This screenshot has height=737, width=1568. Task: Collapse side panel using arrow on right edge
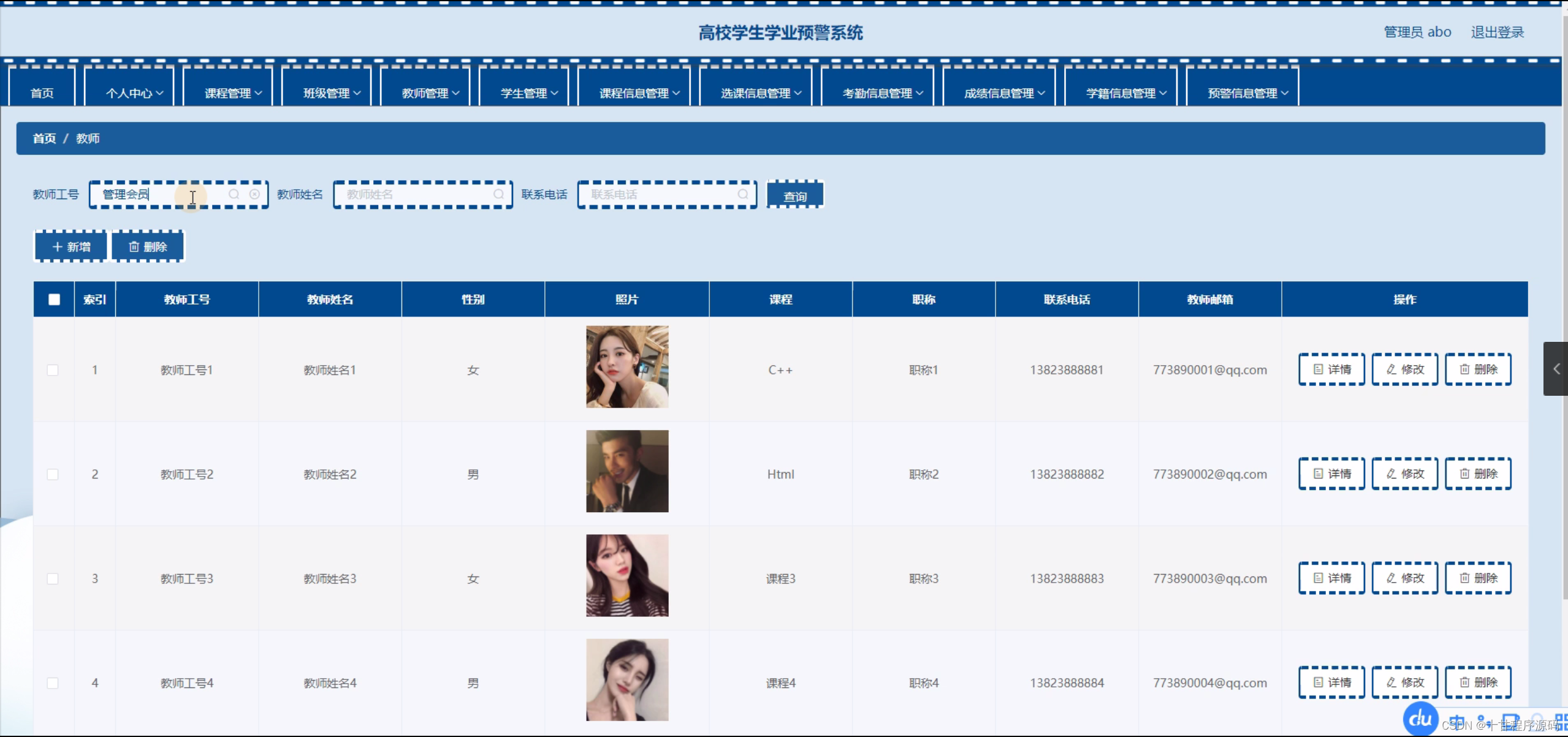[x=1556, y=369]
